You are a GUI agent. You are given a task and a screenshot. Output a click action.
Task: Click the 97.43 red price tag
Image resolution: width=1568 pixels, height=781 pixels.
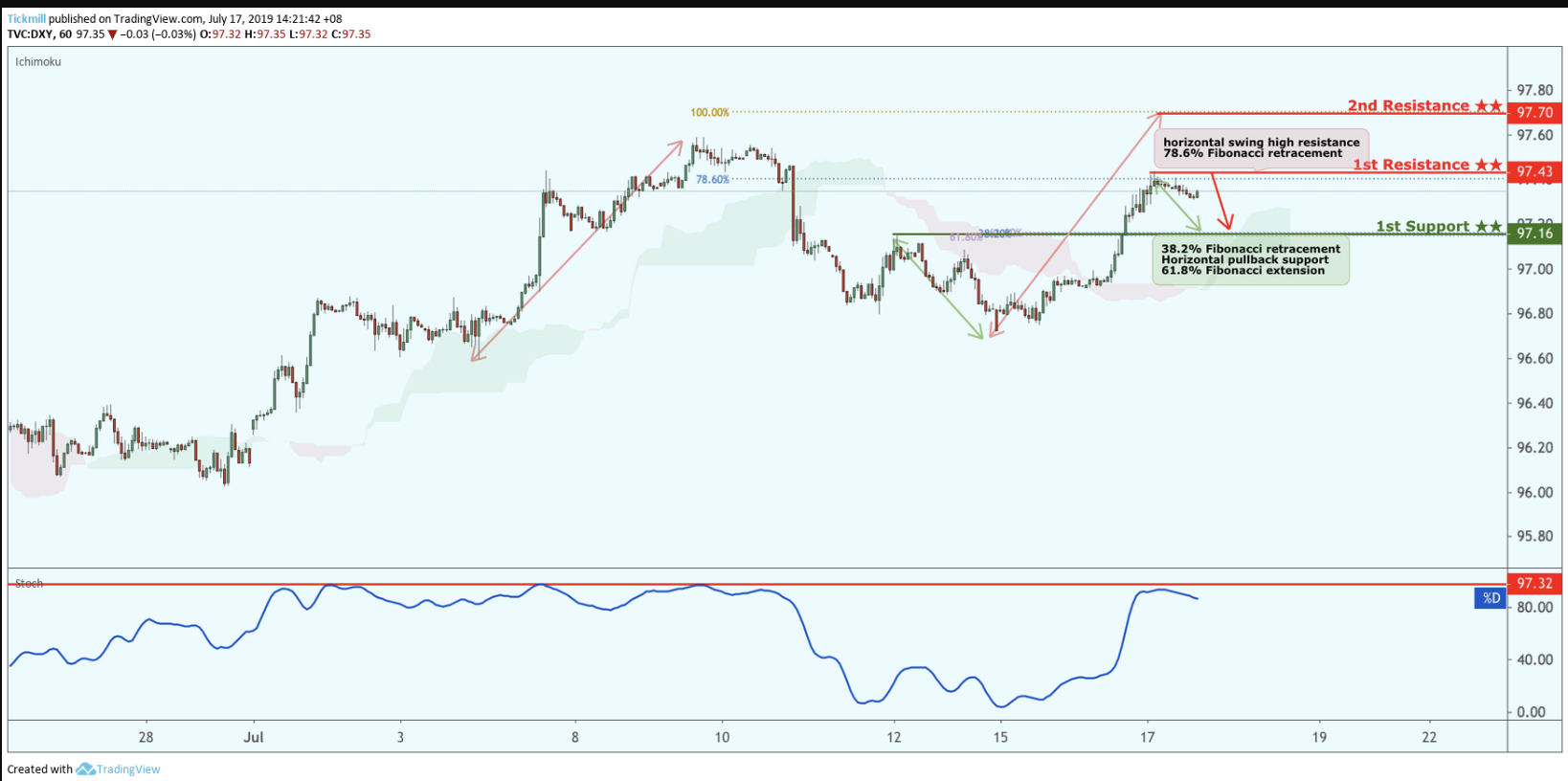point(1534,171)
